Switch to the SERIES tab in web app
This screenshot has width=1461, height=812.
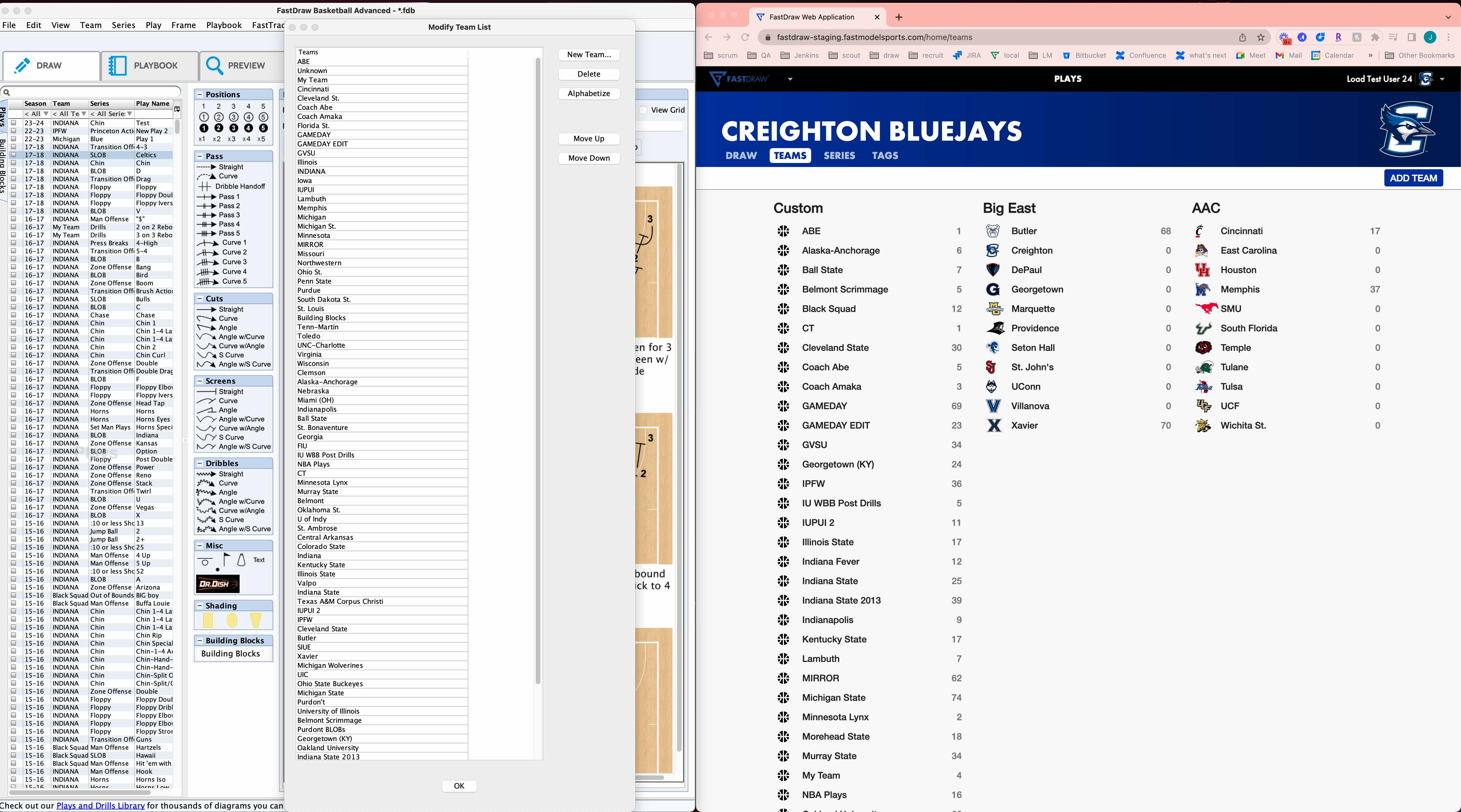[x=839, y=155]
